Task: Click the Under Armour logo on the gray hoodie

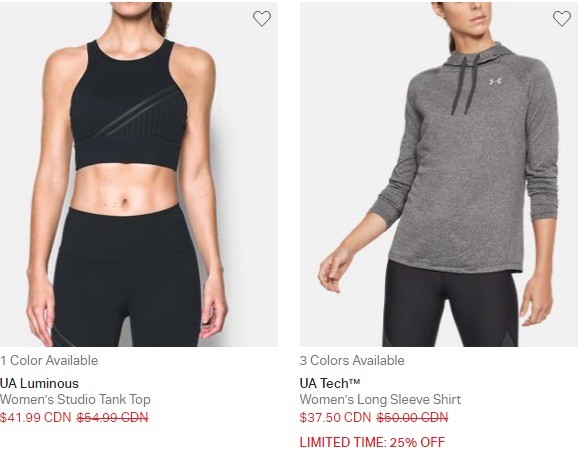Action: (x=495, y=81)
